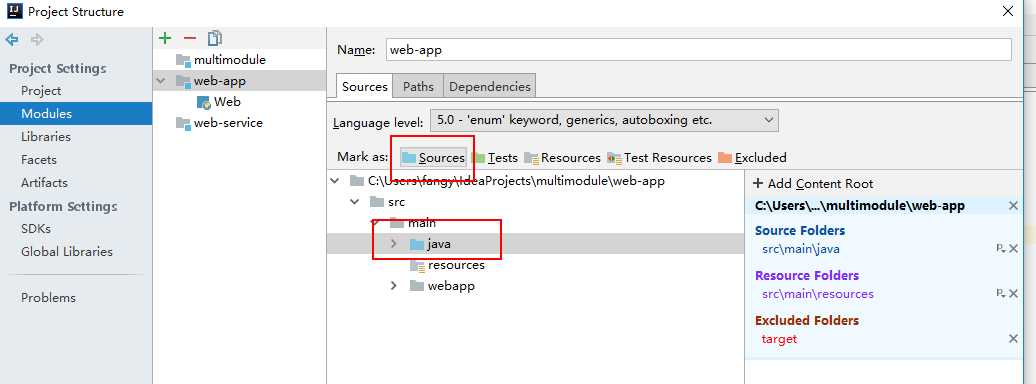Switch to the Paths tab
This screenshot has height=384, width=1036.
pos(418,87)
